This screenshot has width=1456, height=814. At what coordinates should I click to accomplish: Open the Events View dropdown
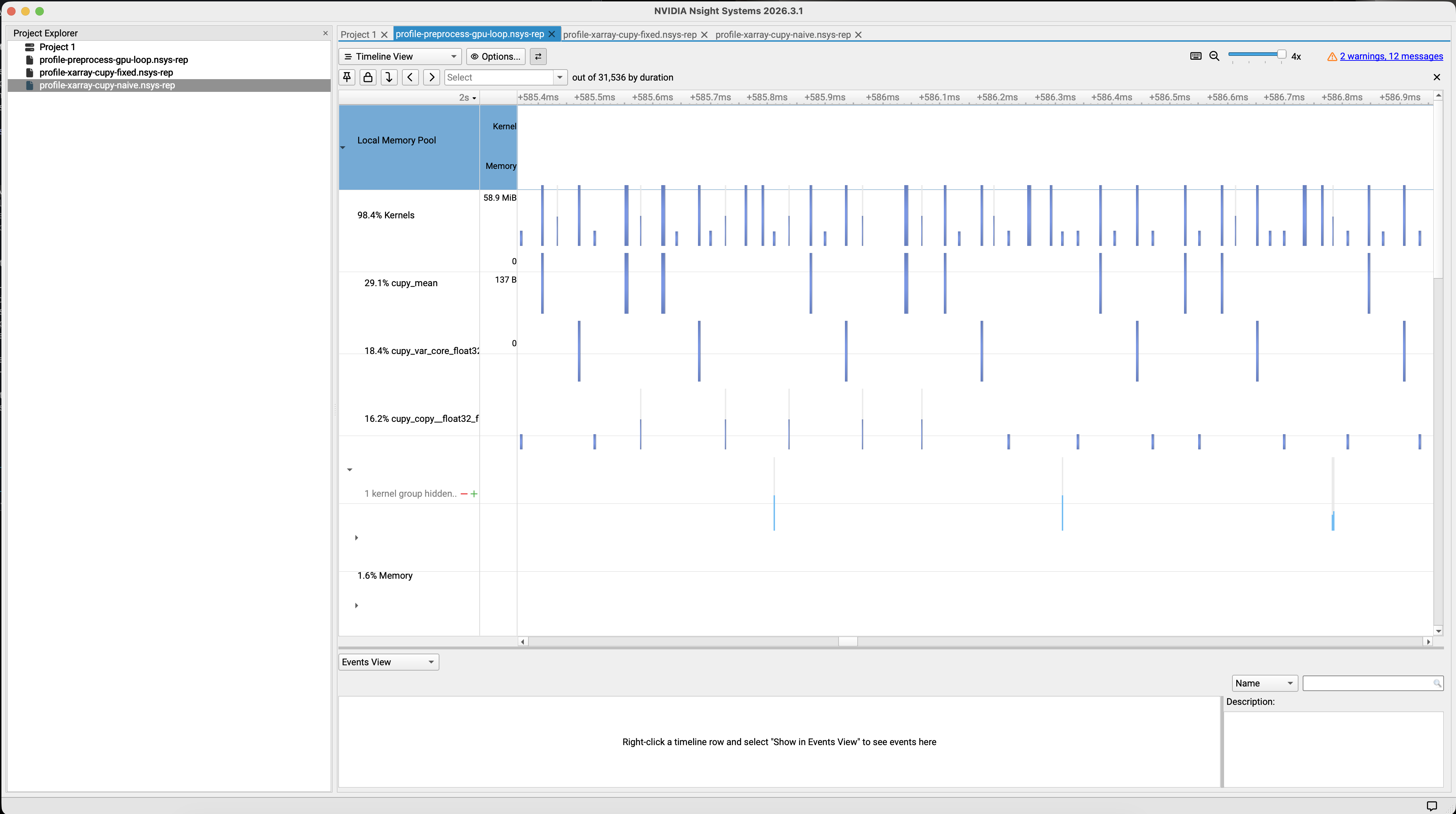click(388, 662)
